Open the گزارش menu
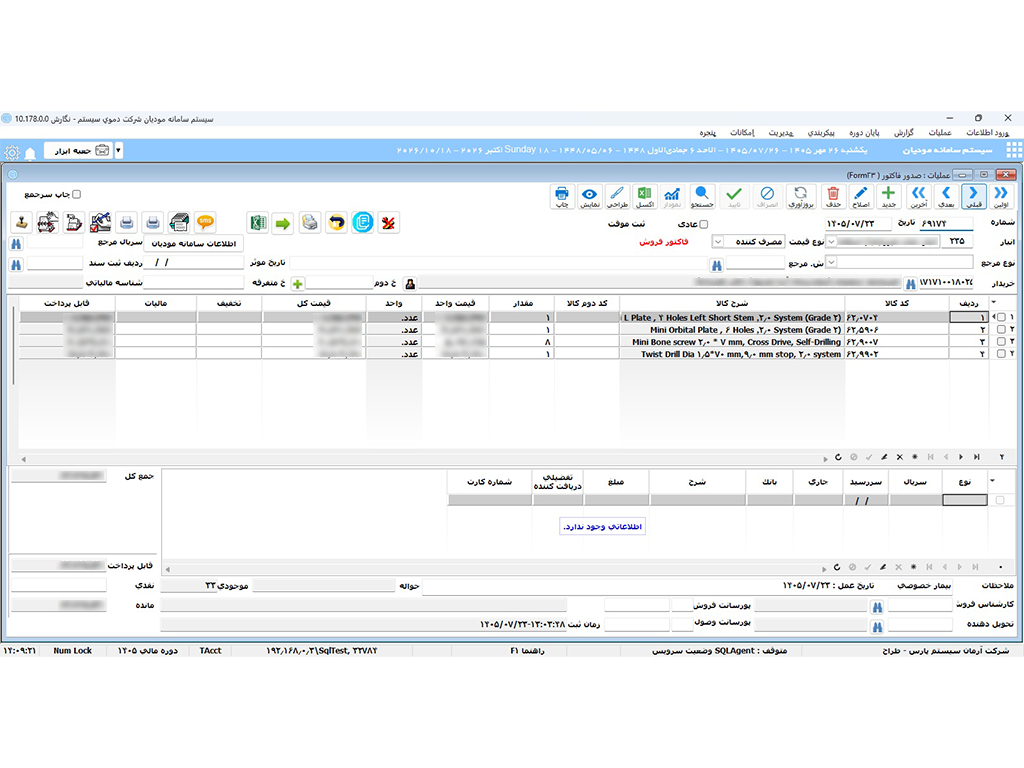The height and width of the screenshot is (768, 1024). [904, 133]
